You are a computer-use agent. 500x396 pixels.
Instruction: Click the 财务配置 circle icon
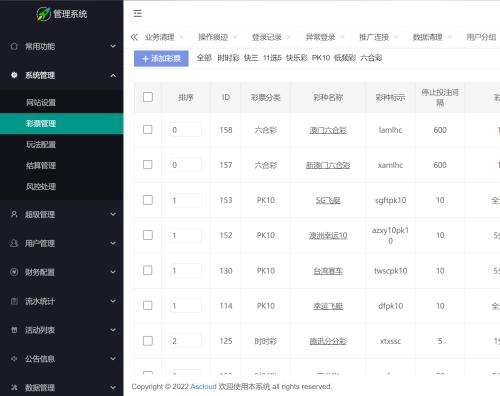click(14, 272)
